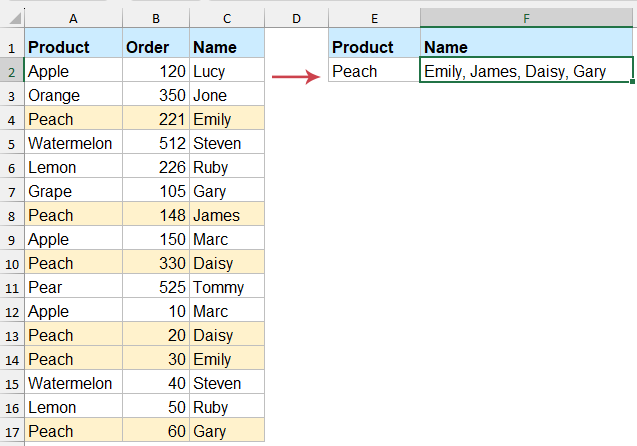Select the Pear cell in row 11
Viewport: 637px width, 446px height.
[x=73, y=288]
